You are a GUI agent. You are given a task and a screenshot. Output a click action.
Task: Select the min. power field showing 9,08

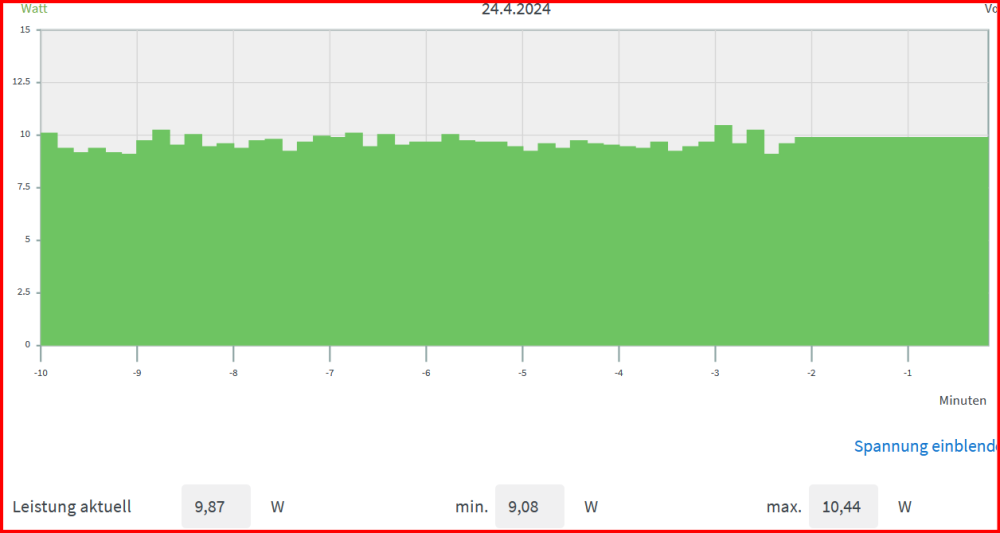pos(529,506)
